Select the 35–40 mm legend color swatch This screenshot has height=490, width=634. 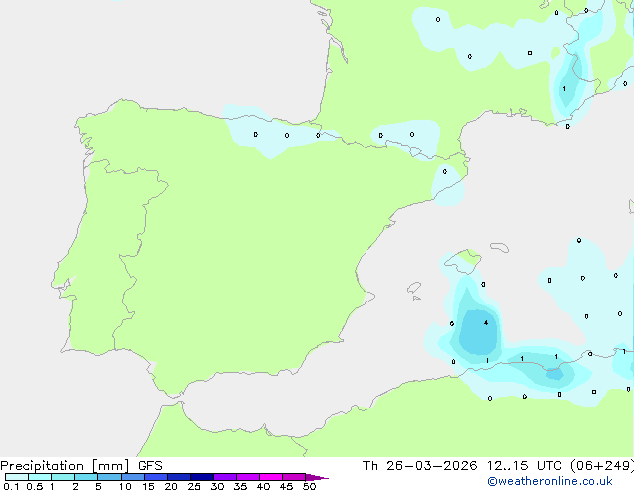coord(248,477)
